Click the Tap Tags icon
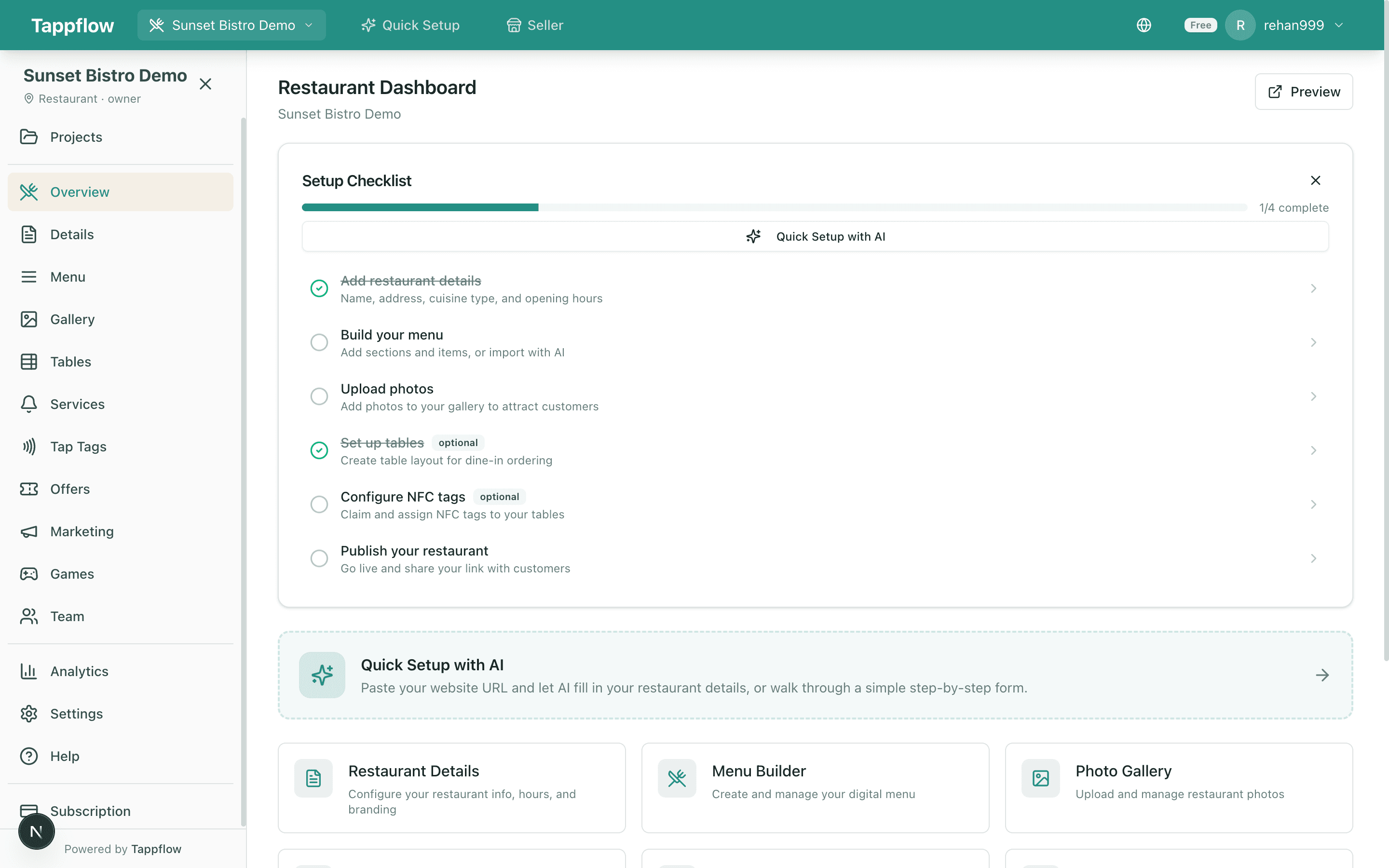 pos(29,446)
